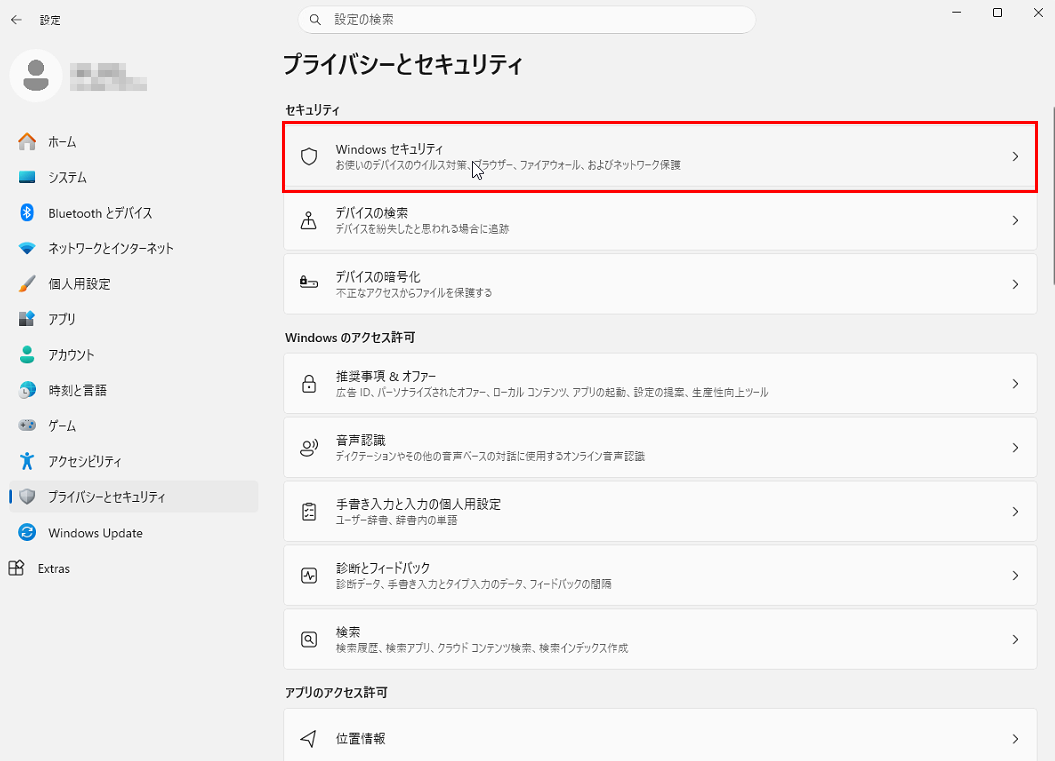Click the 推奨事項 & オファー padlock icon
1055x761 pixels.
309,384
